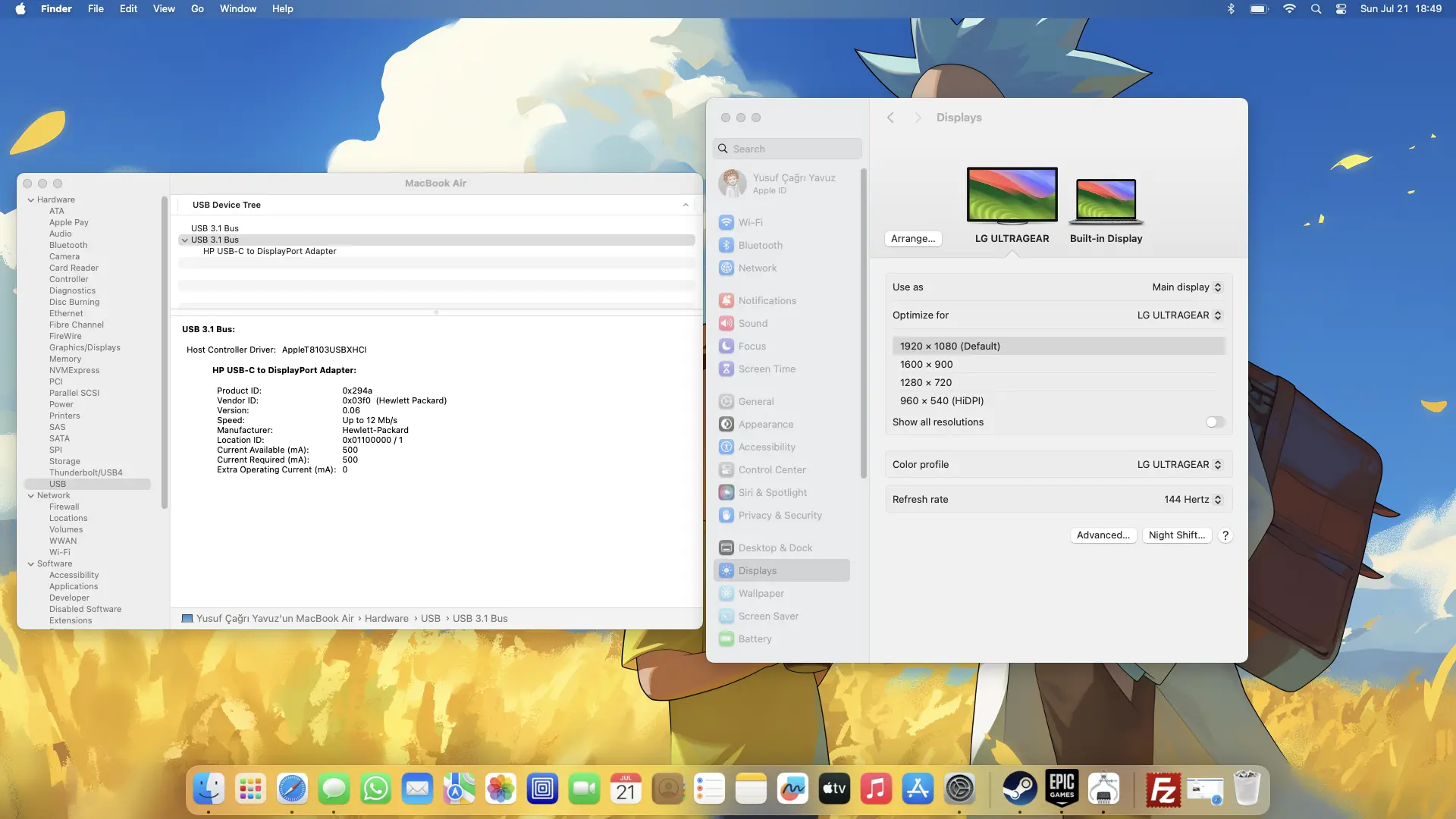Open Siri & Spotlight settings icon
The width and height of the screenshot is (1456, 819).
click(726, 492)
